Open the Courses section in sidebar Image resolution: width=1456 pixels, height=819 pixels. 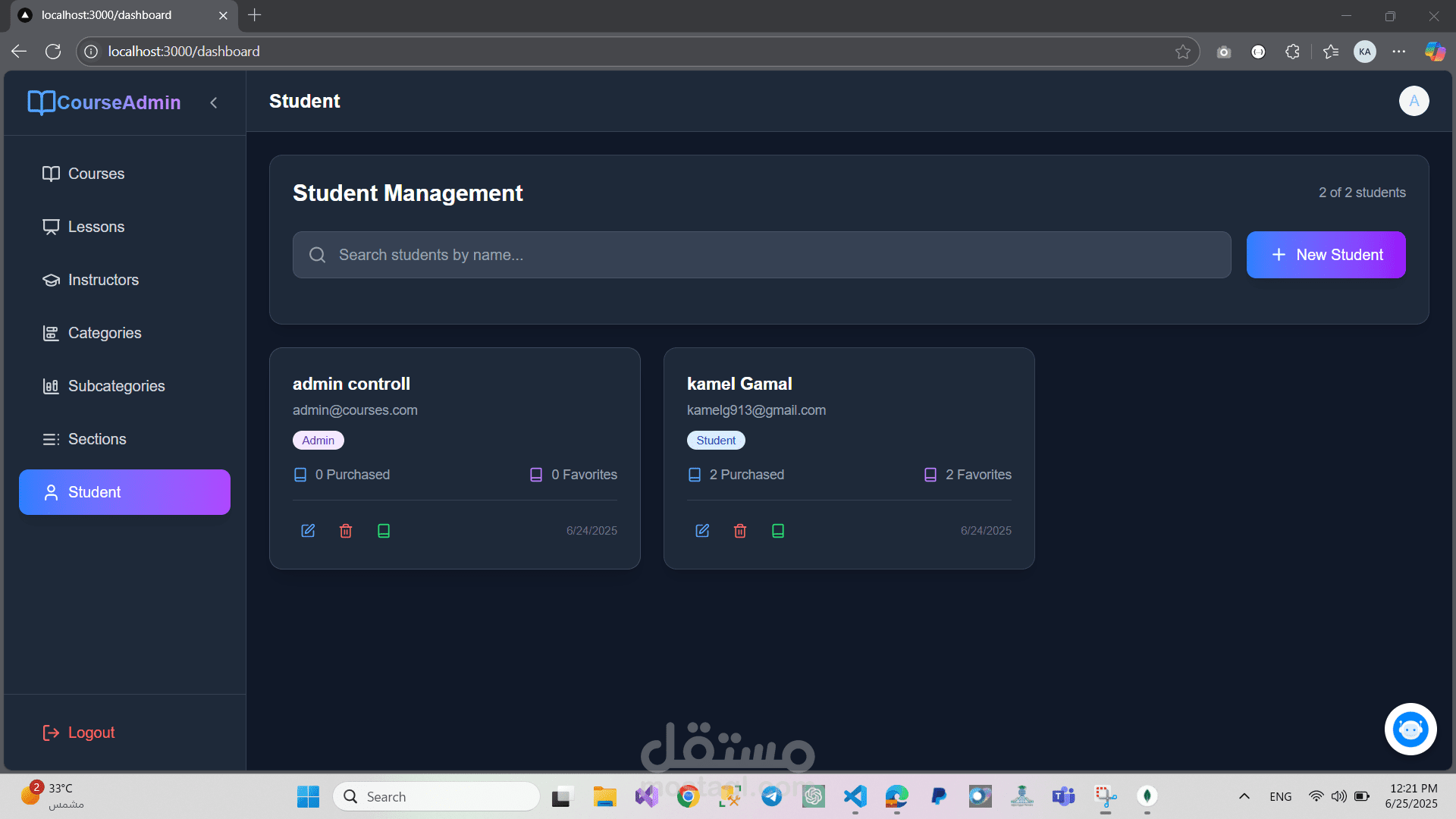[96, 174]
